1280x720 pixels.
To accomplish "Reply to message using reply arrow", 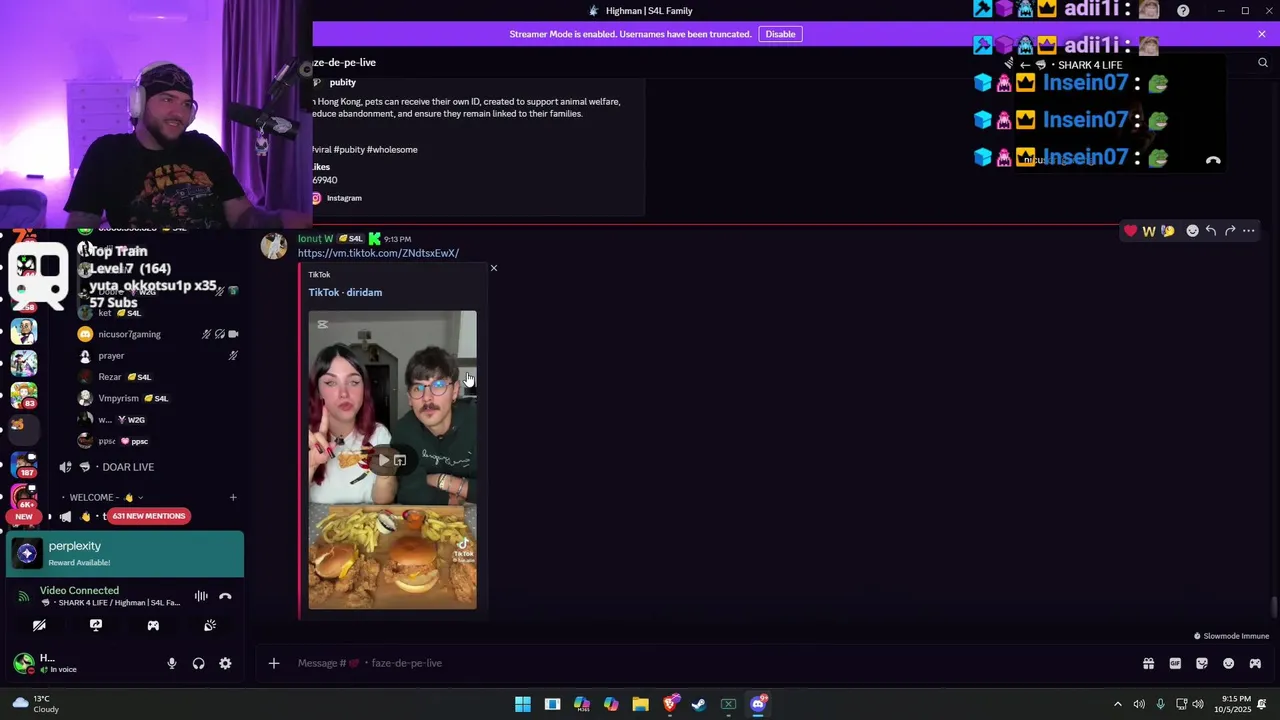I will click(x=1211, y=231).
